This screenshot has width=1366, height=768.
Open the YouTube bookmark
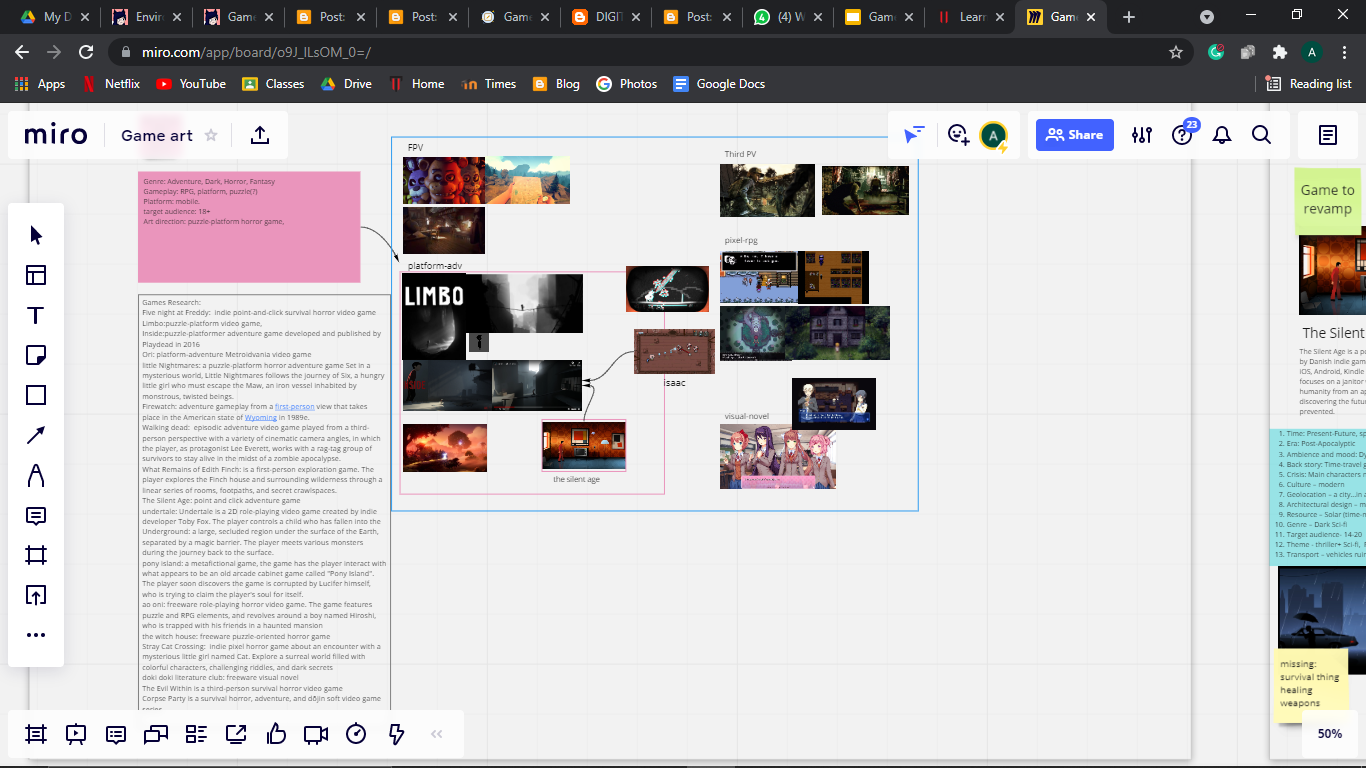191,84
